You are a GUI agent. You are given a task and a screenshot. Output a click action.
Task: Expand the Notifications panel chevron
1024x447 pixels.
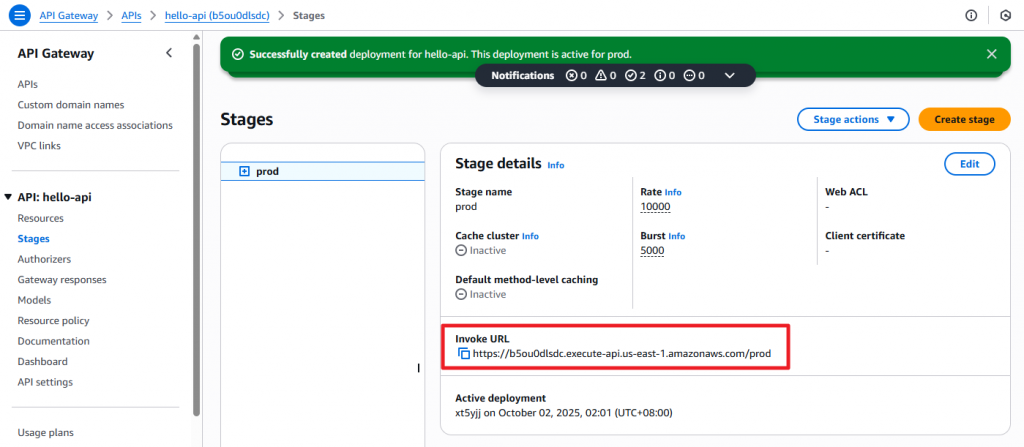[729, 75]
